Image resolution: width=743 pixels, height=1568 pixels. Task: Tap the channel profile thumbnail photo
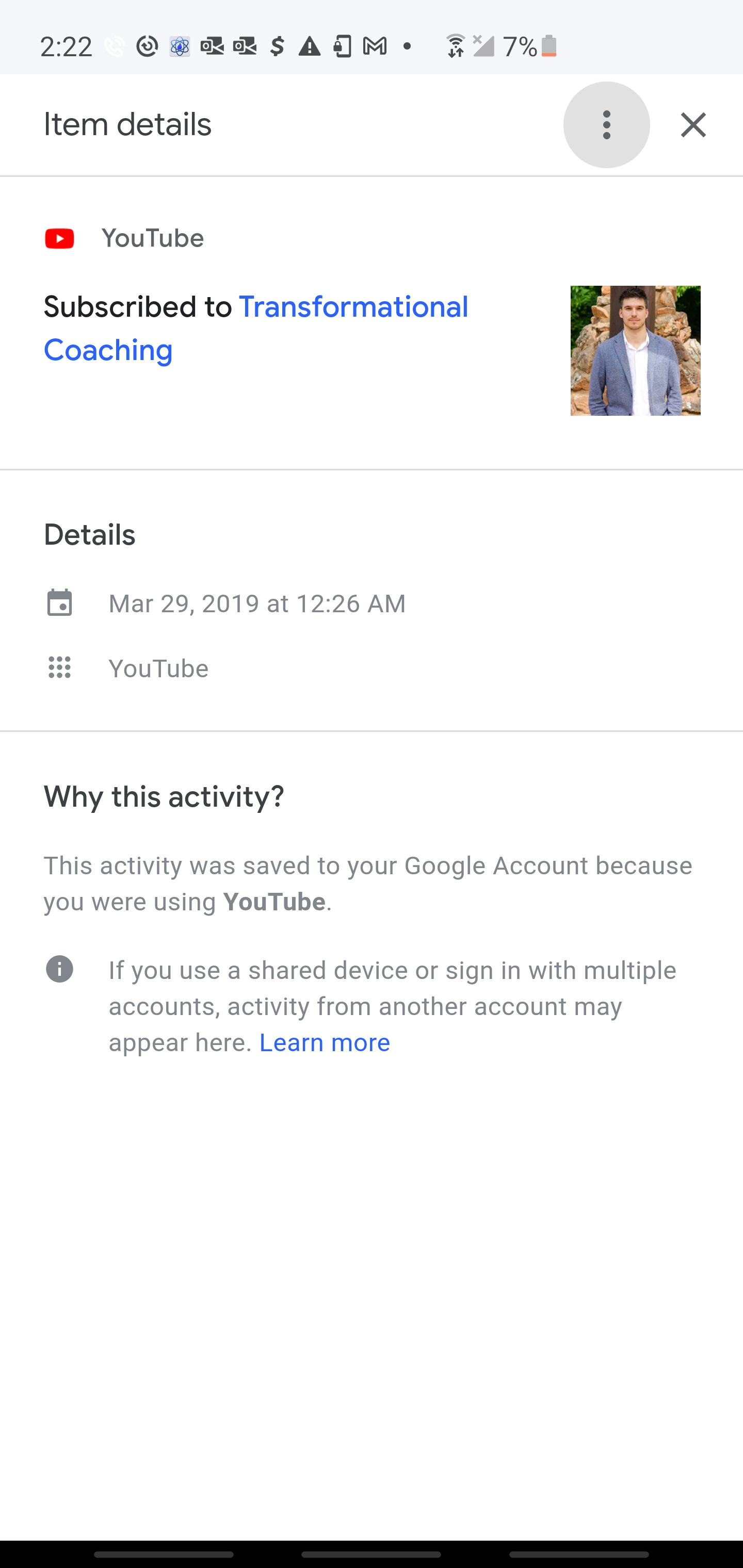pos(635,351)
